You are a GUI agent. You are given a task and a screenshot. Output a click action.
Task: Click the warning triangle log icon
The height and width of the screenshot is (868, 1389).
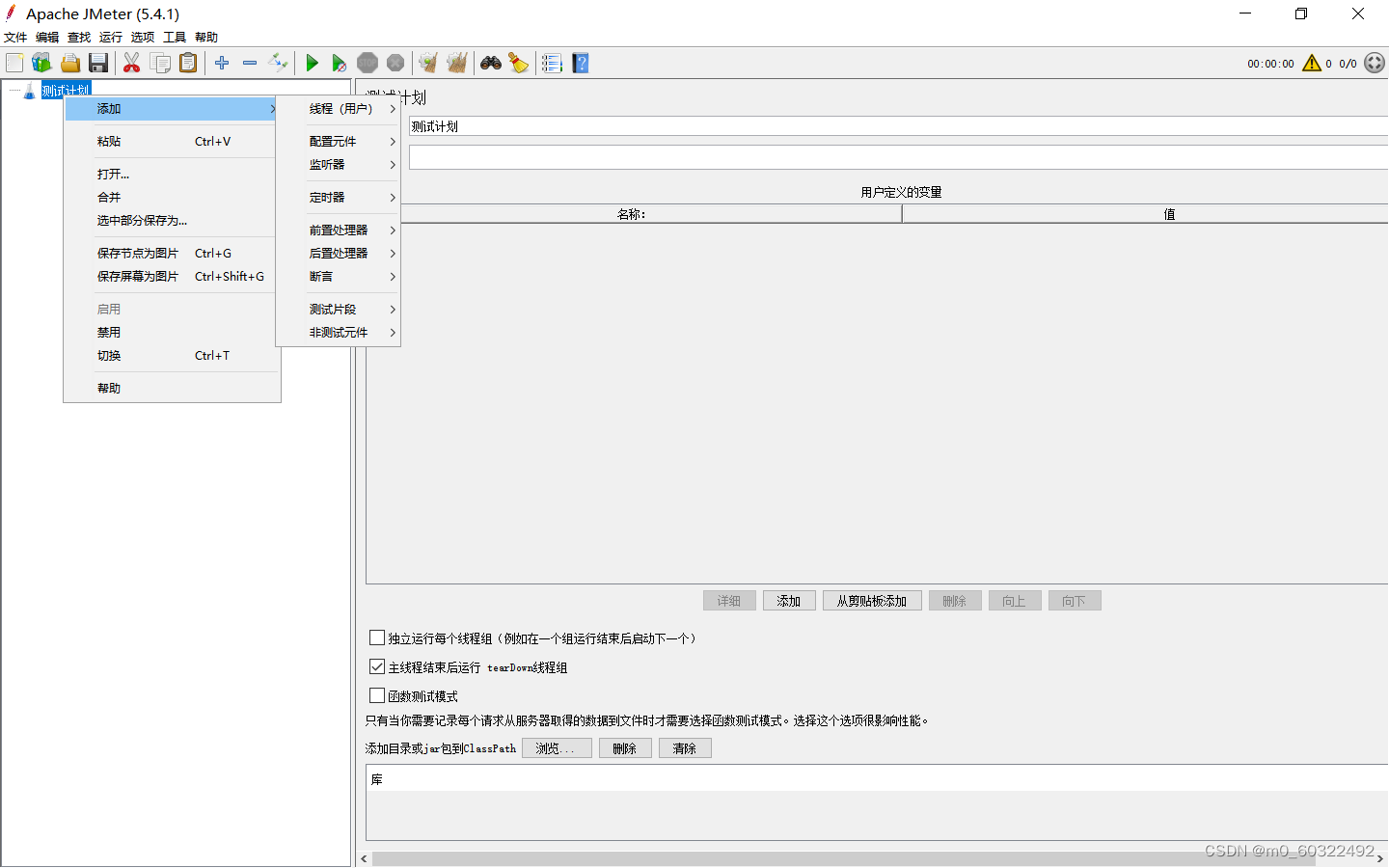pos(1312,63)
